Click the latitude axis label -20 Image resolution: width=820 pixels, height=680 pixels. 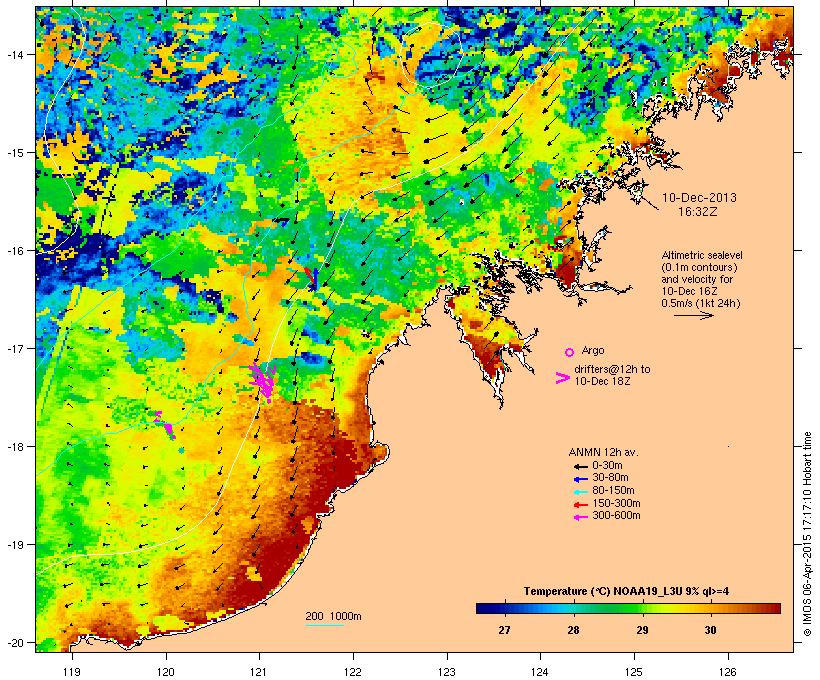coord(15,642)
